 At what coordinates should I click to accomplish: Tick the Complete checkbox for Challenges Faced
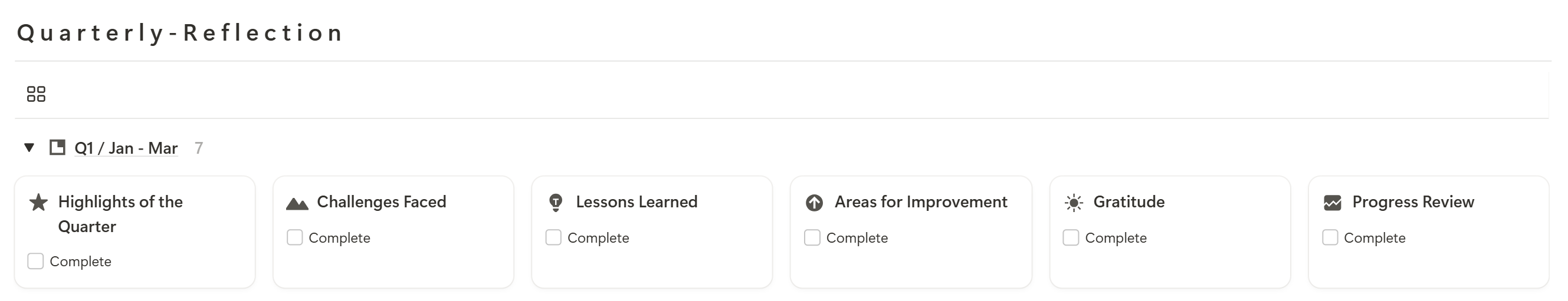[x=294, y=237]
